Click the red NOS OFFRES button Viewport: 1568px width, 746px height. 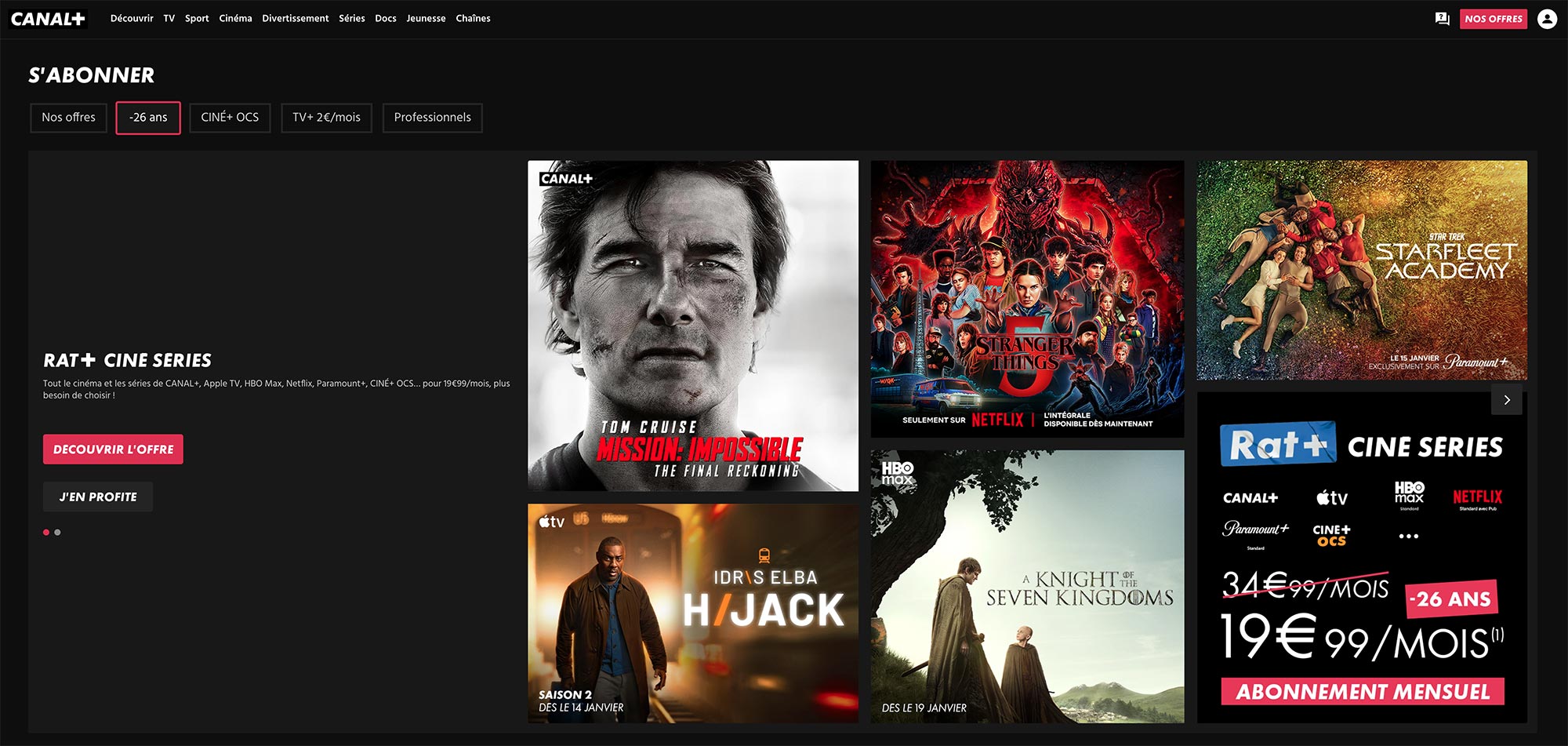pyautogui.click(x=1493, y=18)
